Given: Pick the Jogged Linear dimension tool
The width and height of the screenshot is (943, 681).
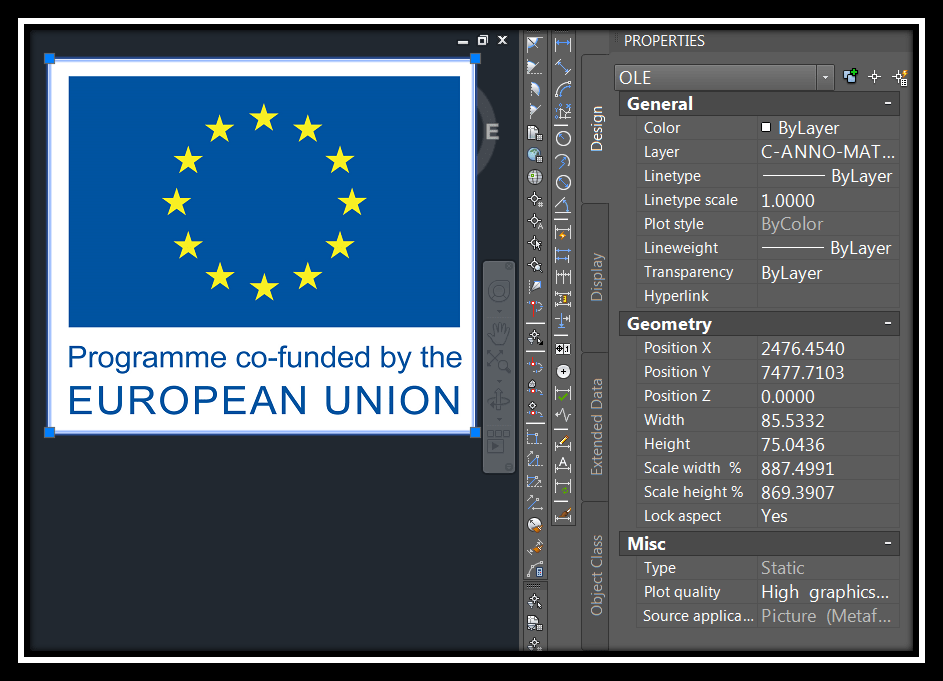Looking at the screenshot, I should pyautogui.click(x=563, y=416).
